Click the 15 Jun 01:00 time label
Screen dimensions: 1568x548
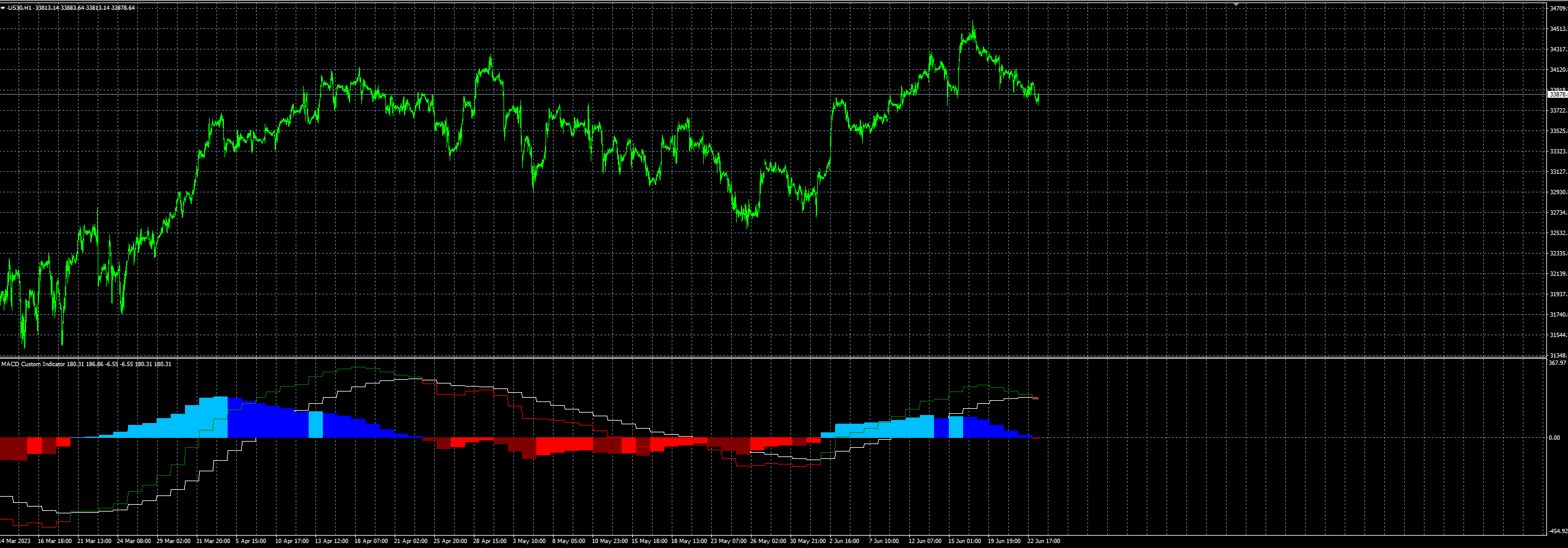965,541
